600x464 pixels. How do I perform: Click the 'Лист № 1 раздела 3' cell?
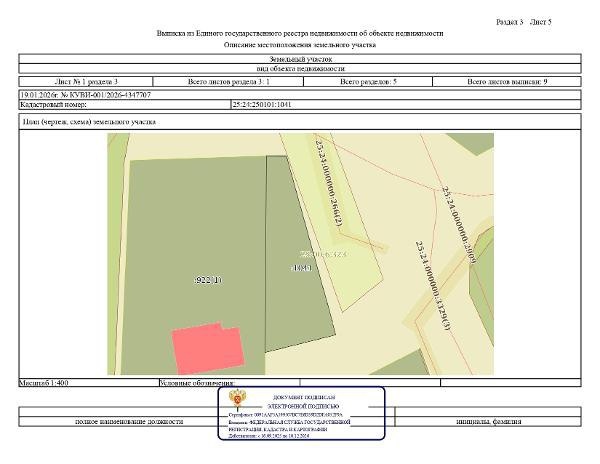(86, 81)
